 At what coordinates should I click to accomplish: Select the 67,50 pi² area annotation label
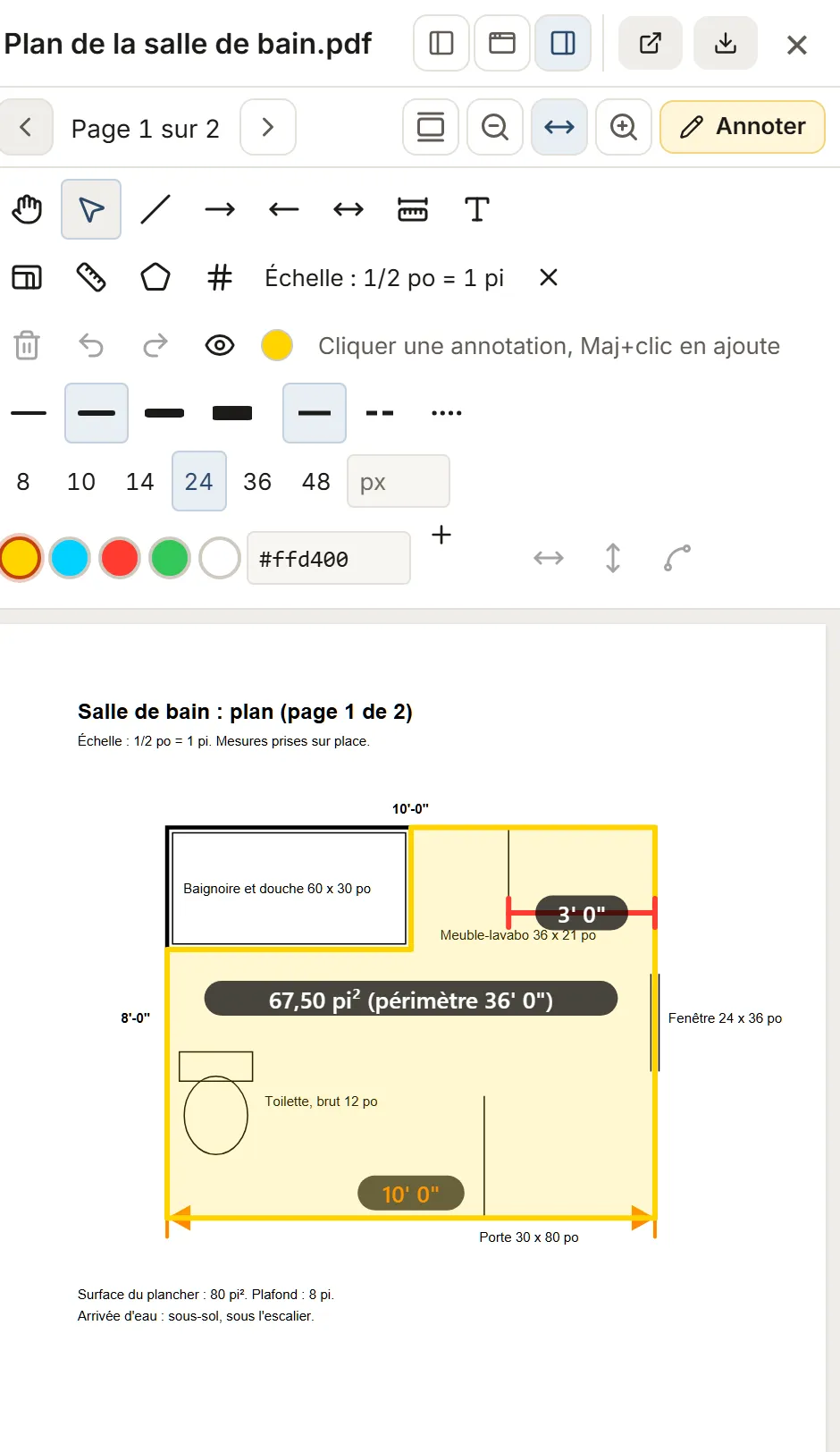tap(411, 999)
